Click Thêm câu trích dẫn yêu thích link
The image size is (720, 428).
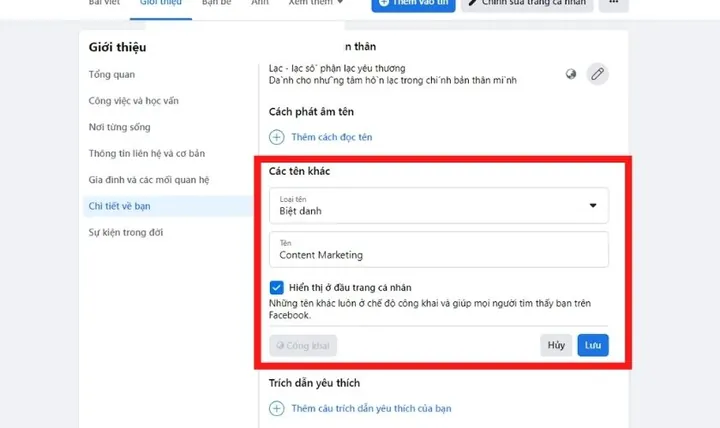pyautogui.click(x=371, y=408)
